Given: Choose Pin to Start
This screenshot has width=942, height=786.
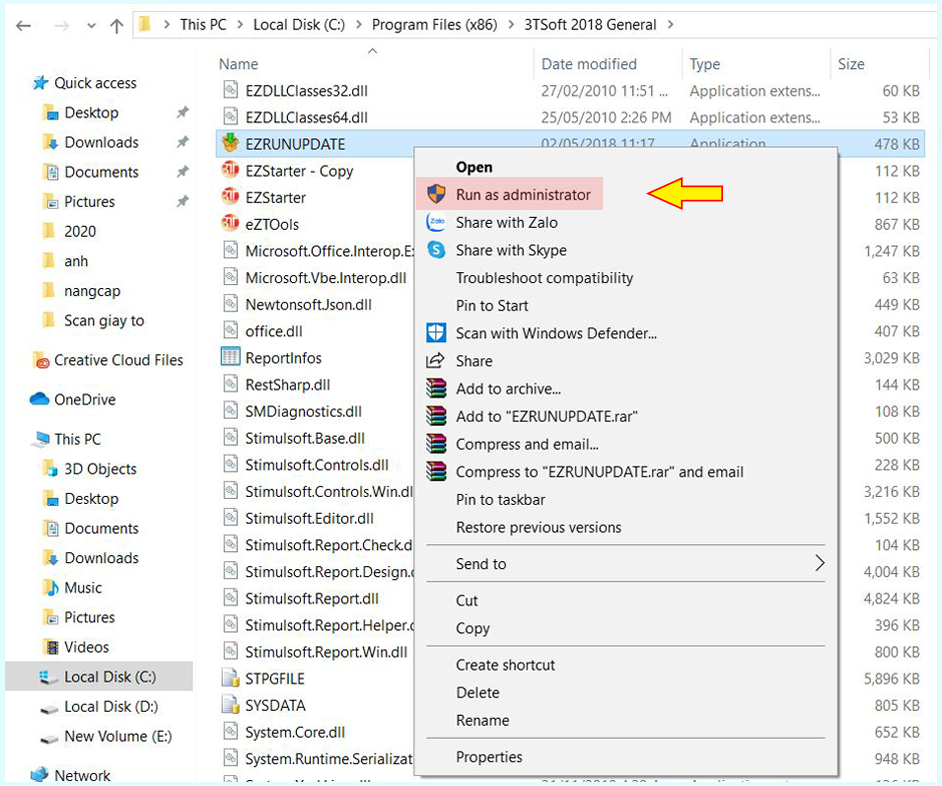Looking at the screenshot, I should [x=492, y=305].
